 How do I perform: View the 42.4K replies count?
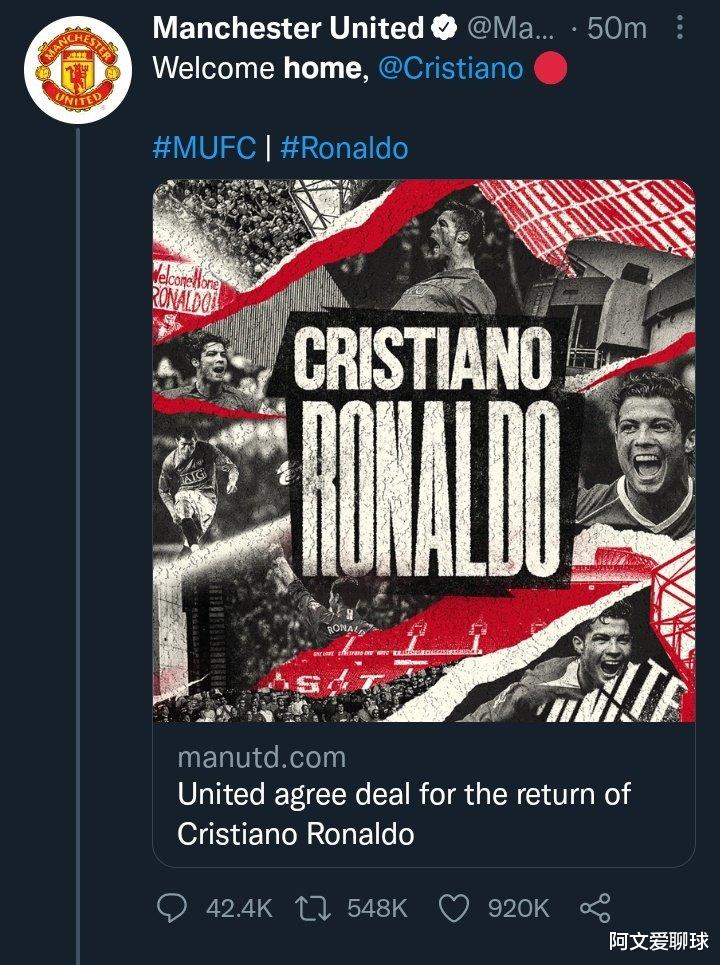pos(239,908)
